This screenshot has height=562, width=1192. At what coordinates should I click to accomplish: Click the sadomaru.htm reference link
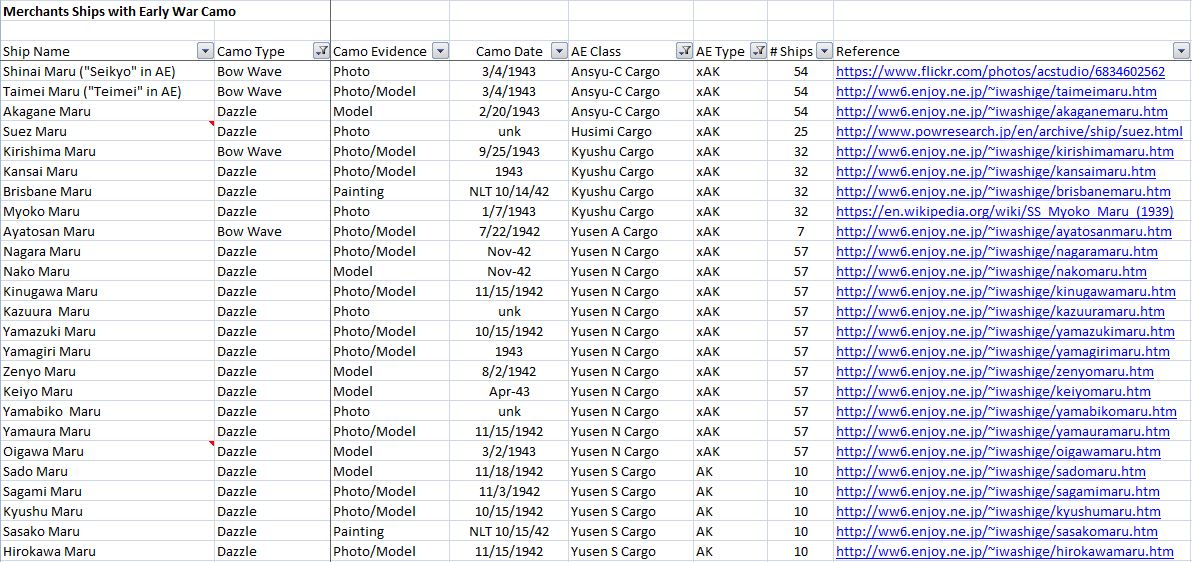coord(990,471)
